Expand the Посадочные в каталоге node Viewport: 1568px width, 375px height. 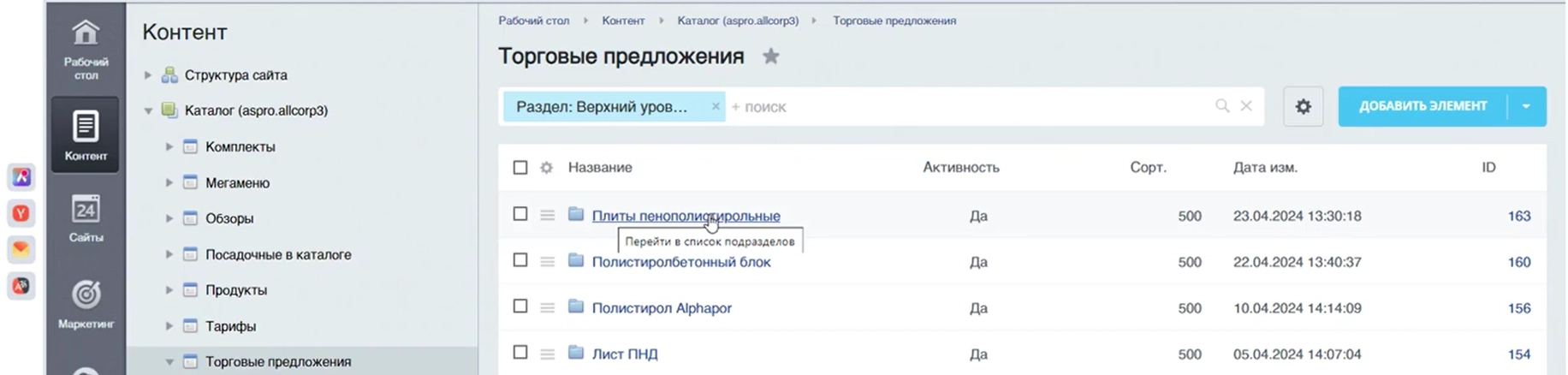pyautogui.click(x=169, y=255)
